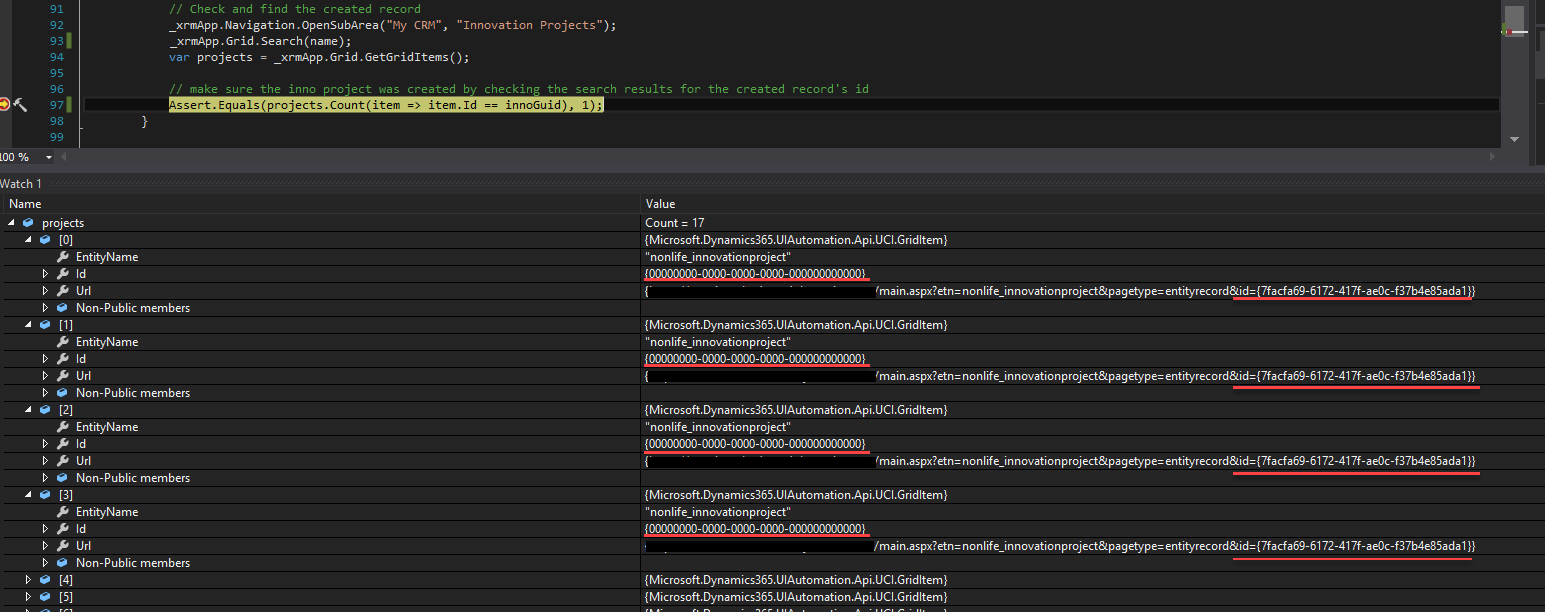Click the green change-tracking bar beside line 93
1545x612 pixels.
tap(67, 40)
